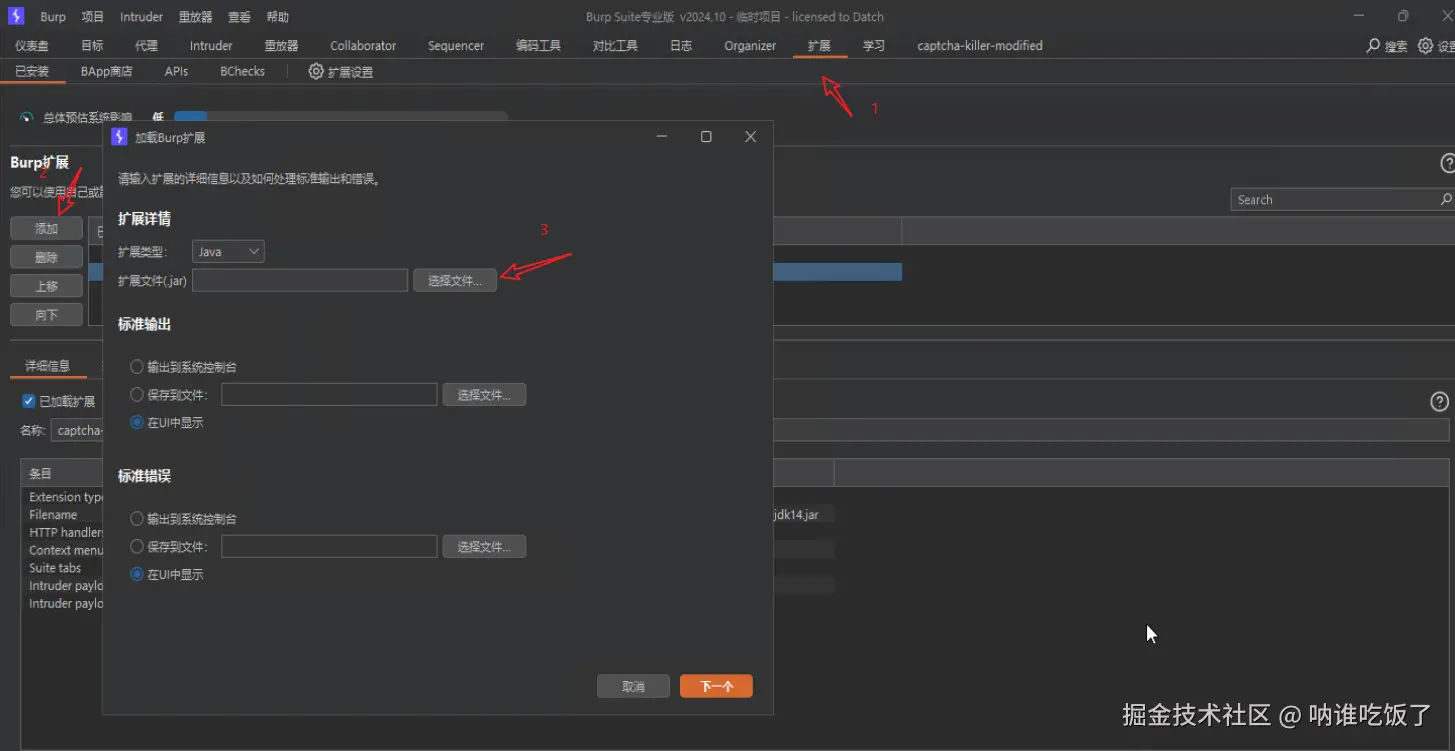Select 标准错误 在UI中显示 radio
1455x751 pixels.
tap(137, 575)
